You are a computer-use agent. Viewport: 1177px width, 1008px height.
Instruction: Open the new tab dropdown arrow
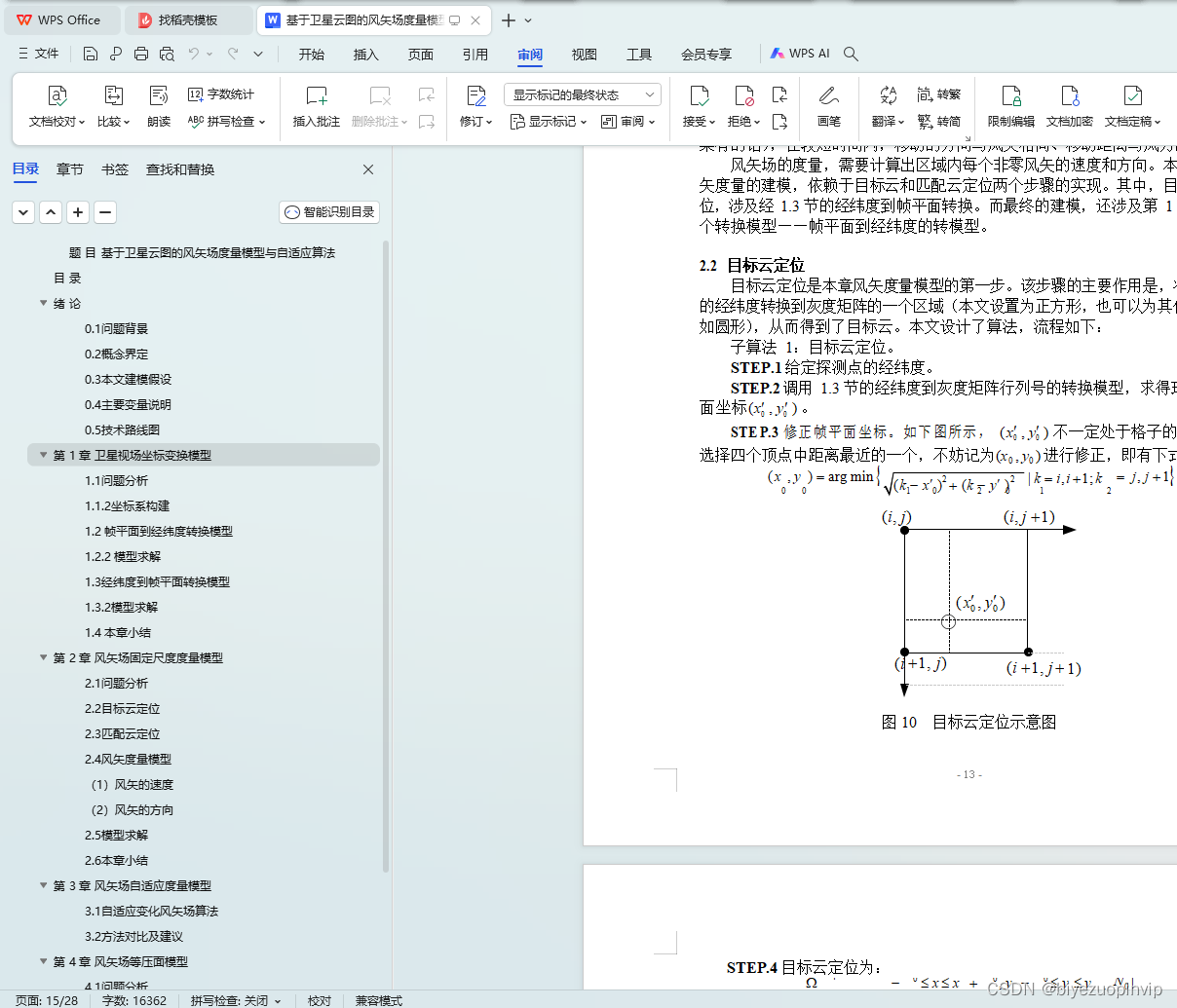pos(528,20)
